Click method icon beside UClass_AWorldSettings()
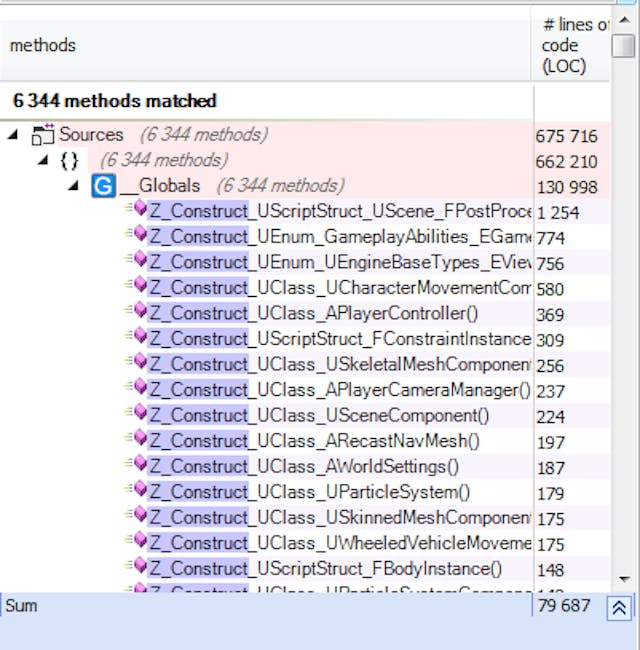 point(137,466)
